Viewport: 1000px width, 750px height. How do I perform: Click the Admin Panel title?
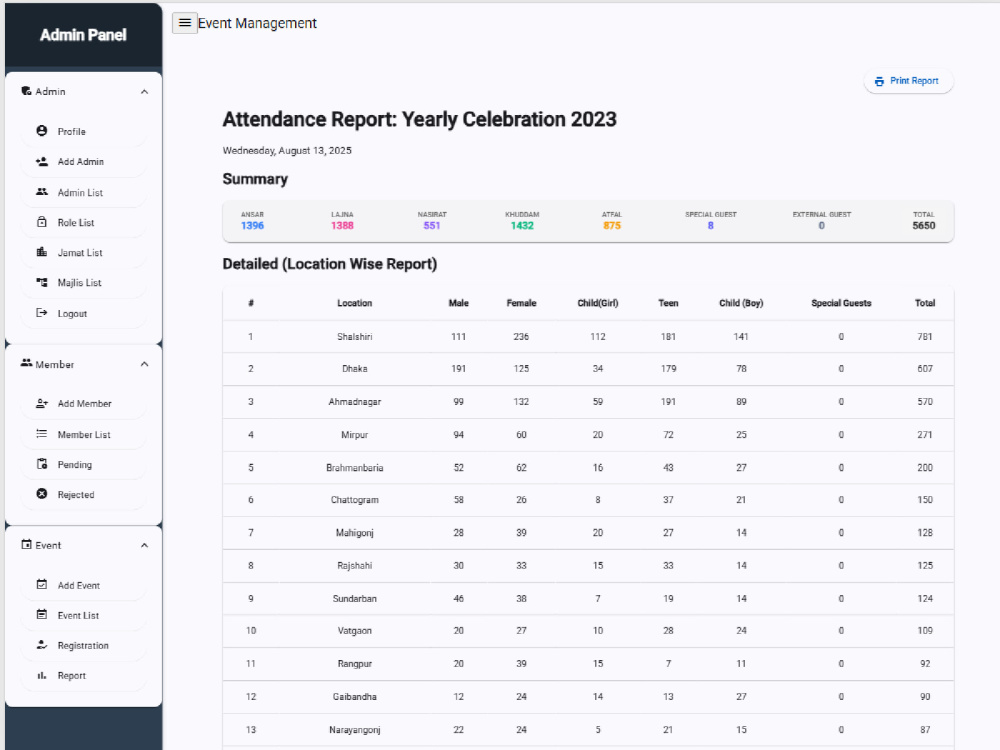(x=83, y=35)
